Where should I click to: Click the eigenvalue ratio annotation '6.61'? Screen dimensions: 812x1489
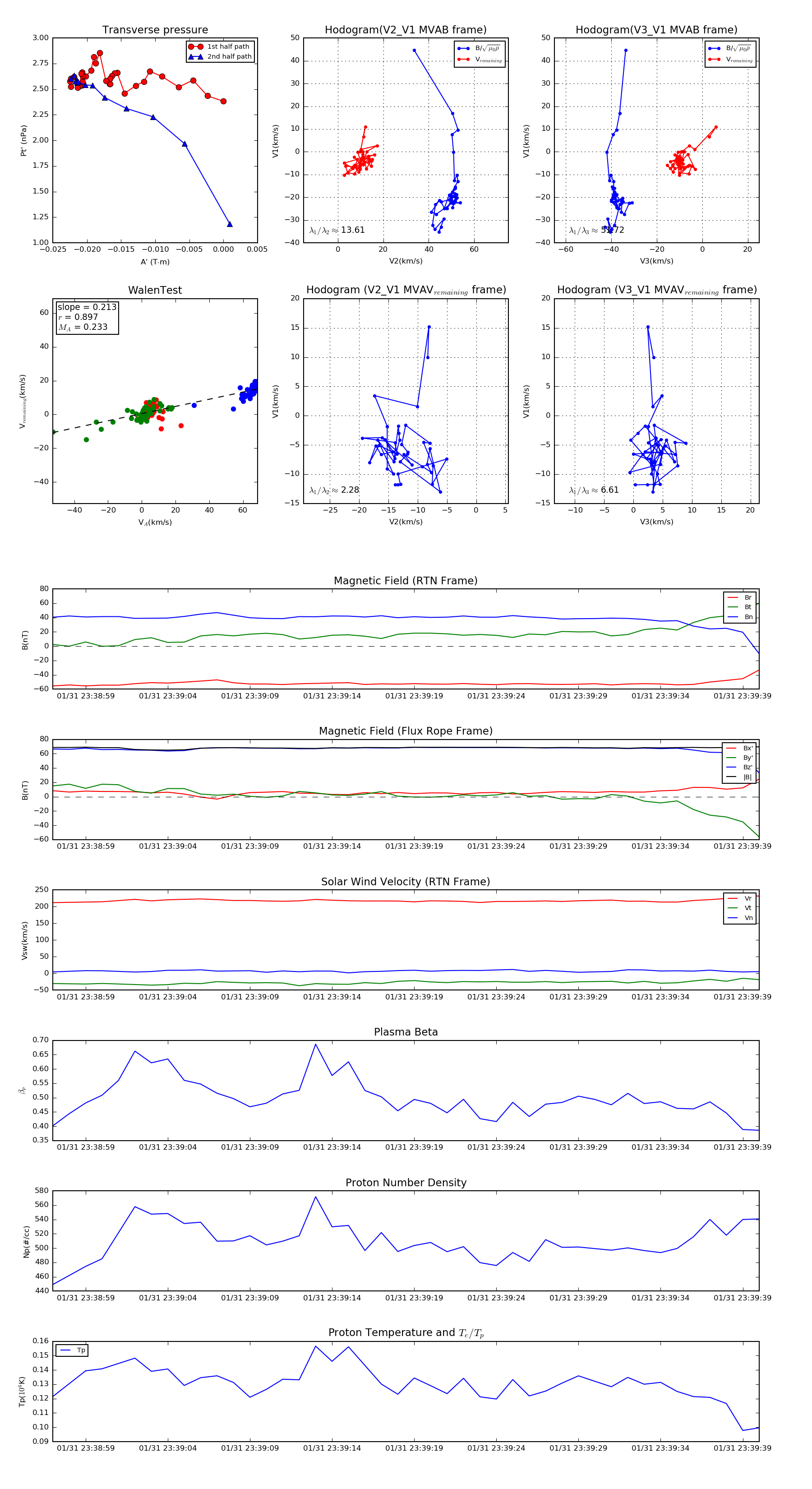594,490
